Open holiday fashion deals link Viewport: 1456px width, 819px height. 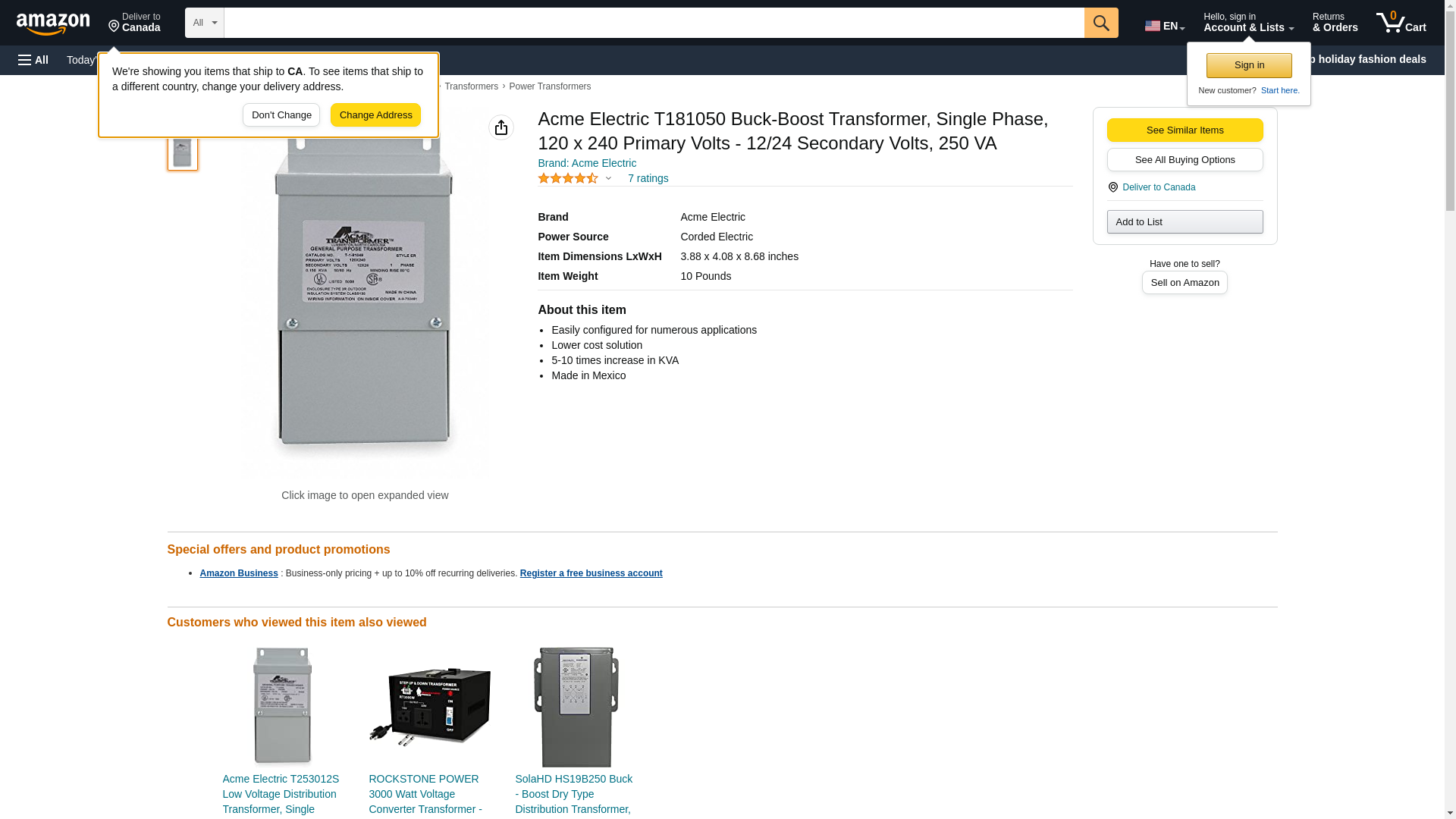pyautogui.click(x=1369, y=59)
